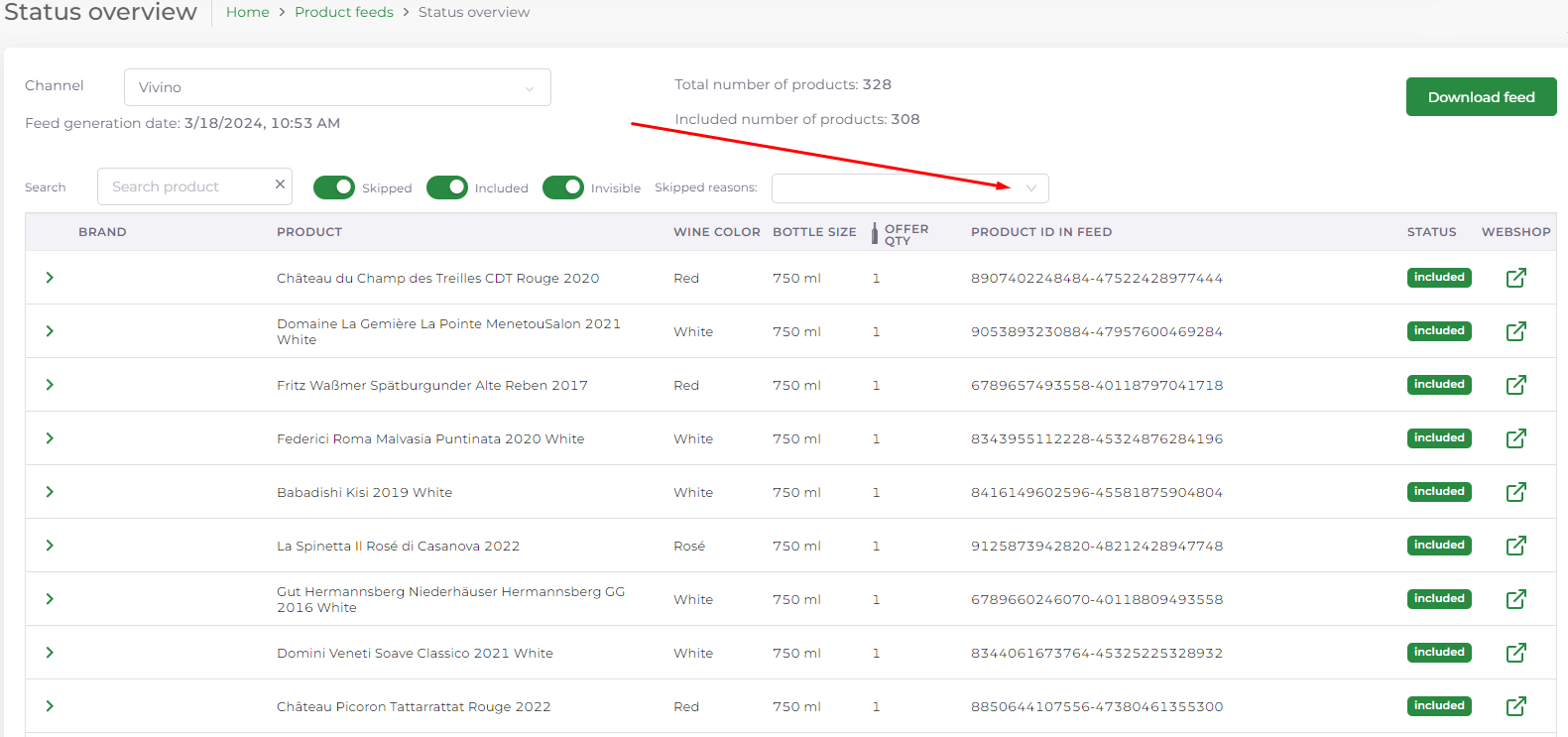Expand the Domaine La Gemière row
The width and height of the screenshot is (1568, 737).
pos(50,331)
